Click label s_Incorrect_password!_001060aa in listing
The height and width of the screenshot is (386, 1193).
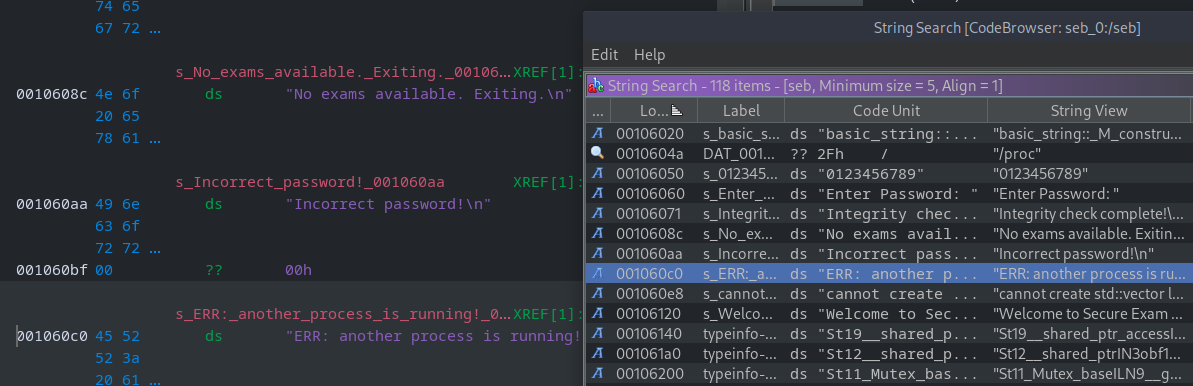[310, 183]
